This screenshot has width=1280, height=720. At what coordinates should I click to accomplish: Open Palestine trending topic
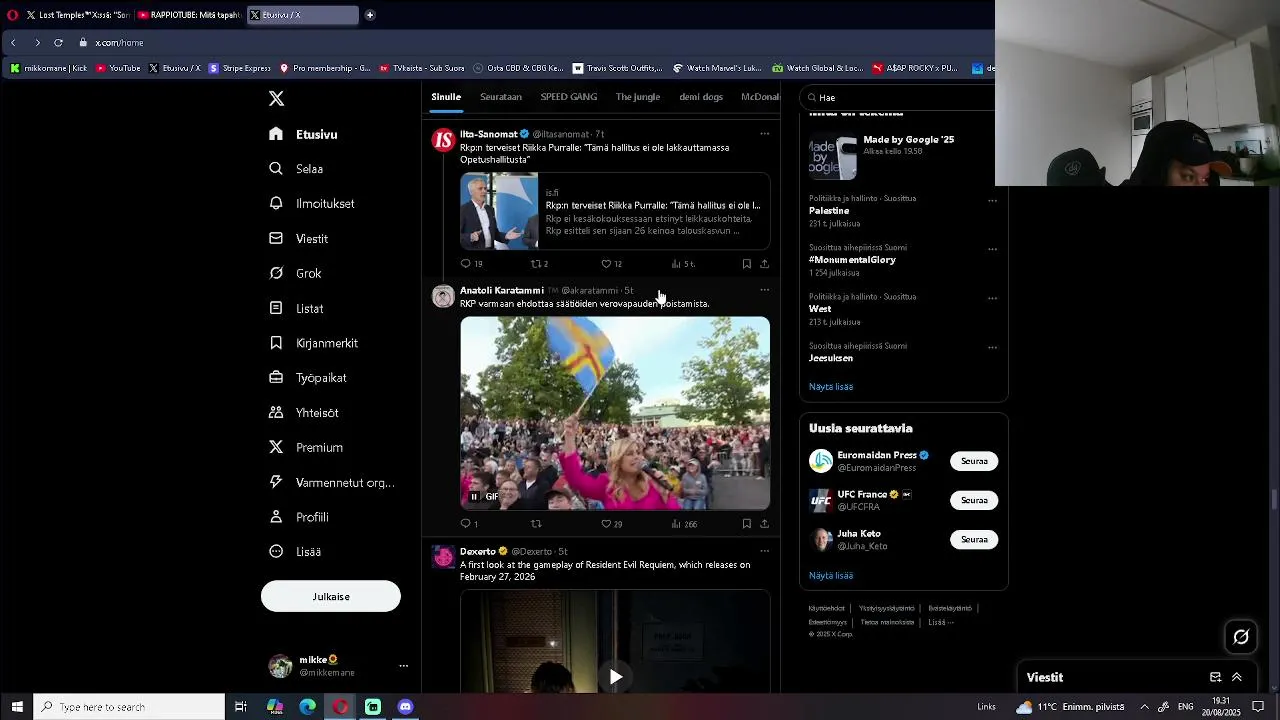pos(829,211)
